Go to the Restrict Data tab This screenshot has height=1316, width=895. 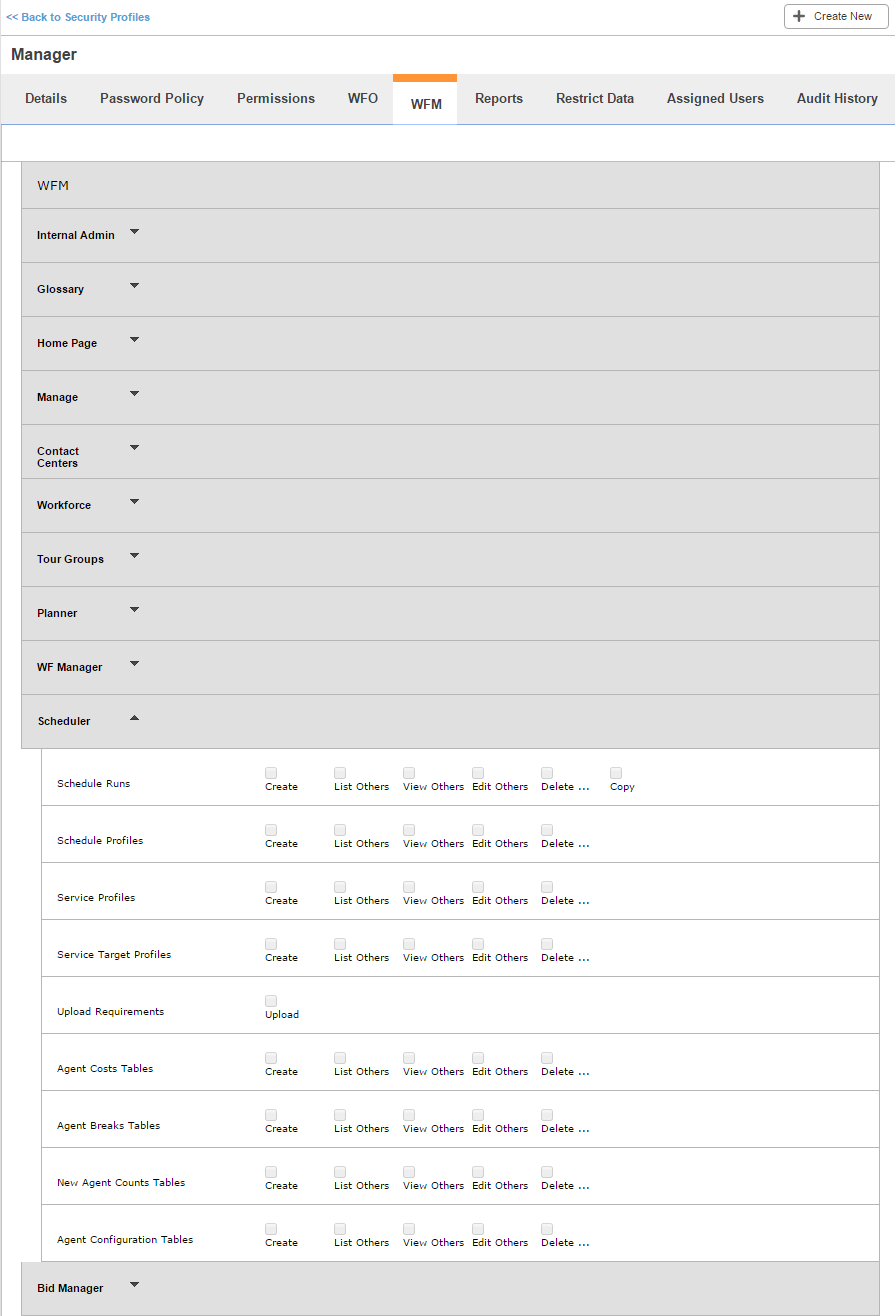pos(595,98)
